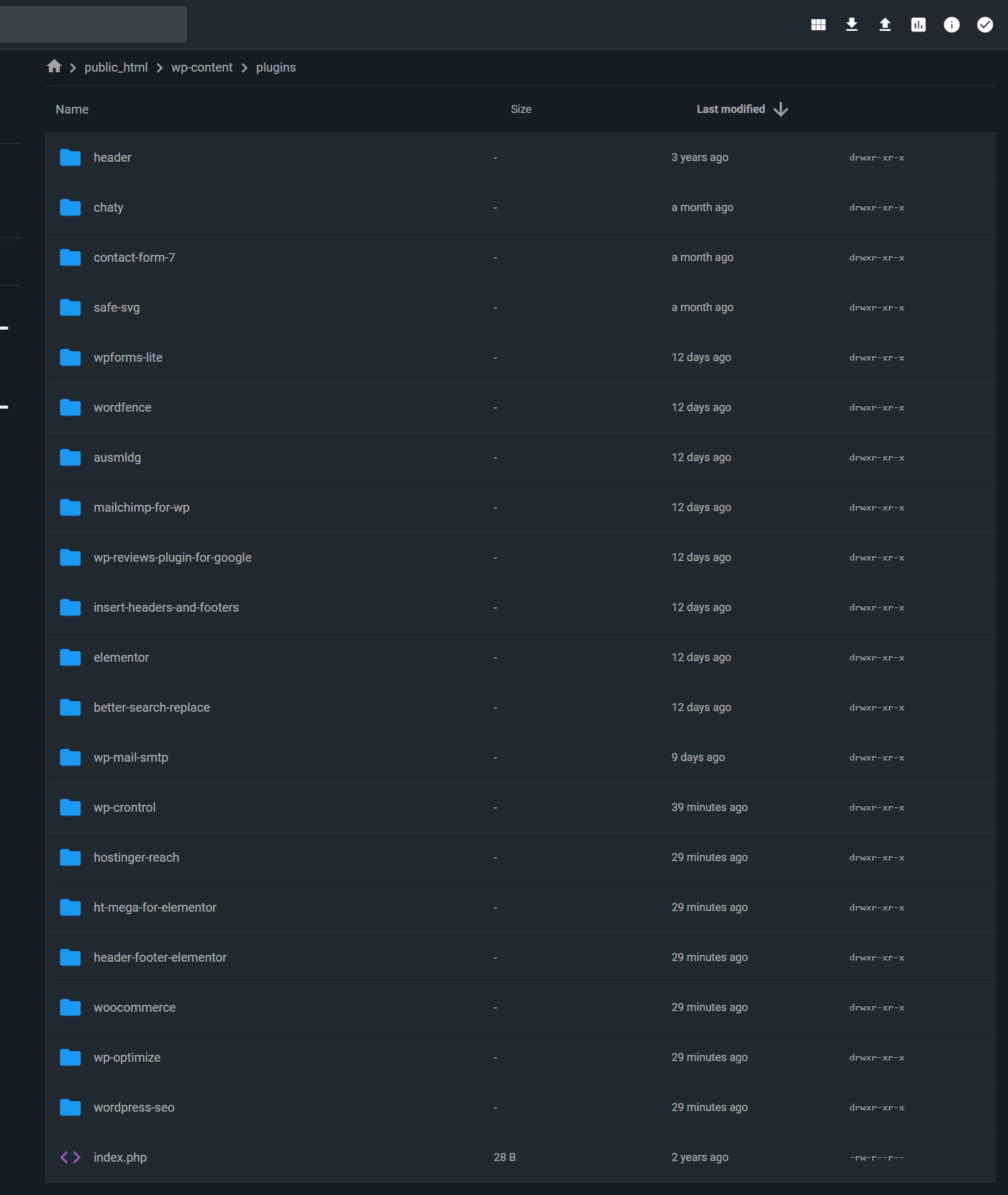
Task: Select the header-footer-elementor folder name
Action: (160, 957)
